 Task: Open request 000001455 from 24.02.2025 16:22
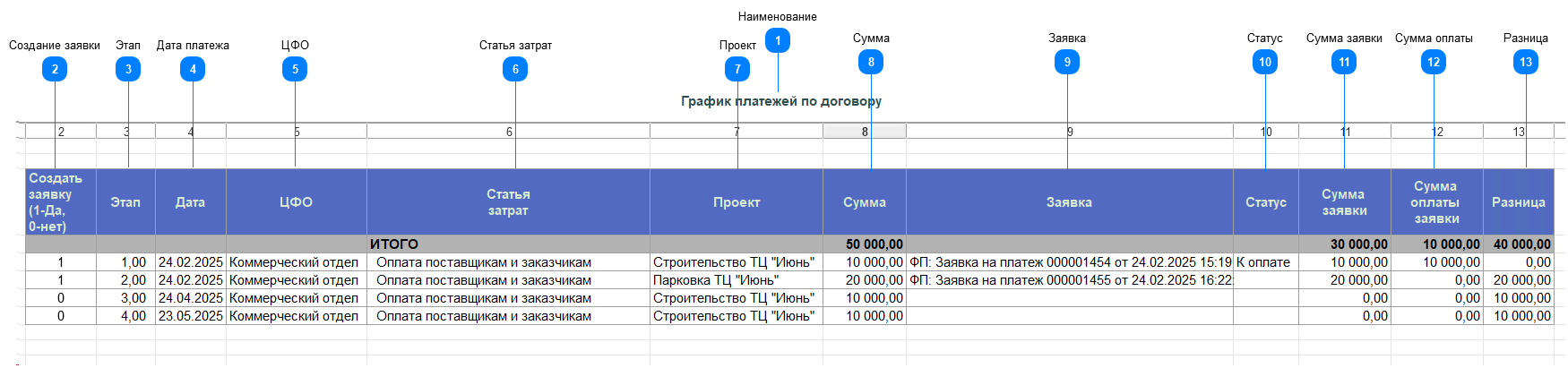[x=1070, y=280]
